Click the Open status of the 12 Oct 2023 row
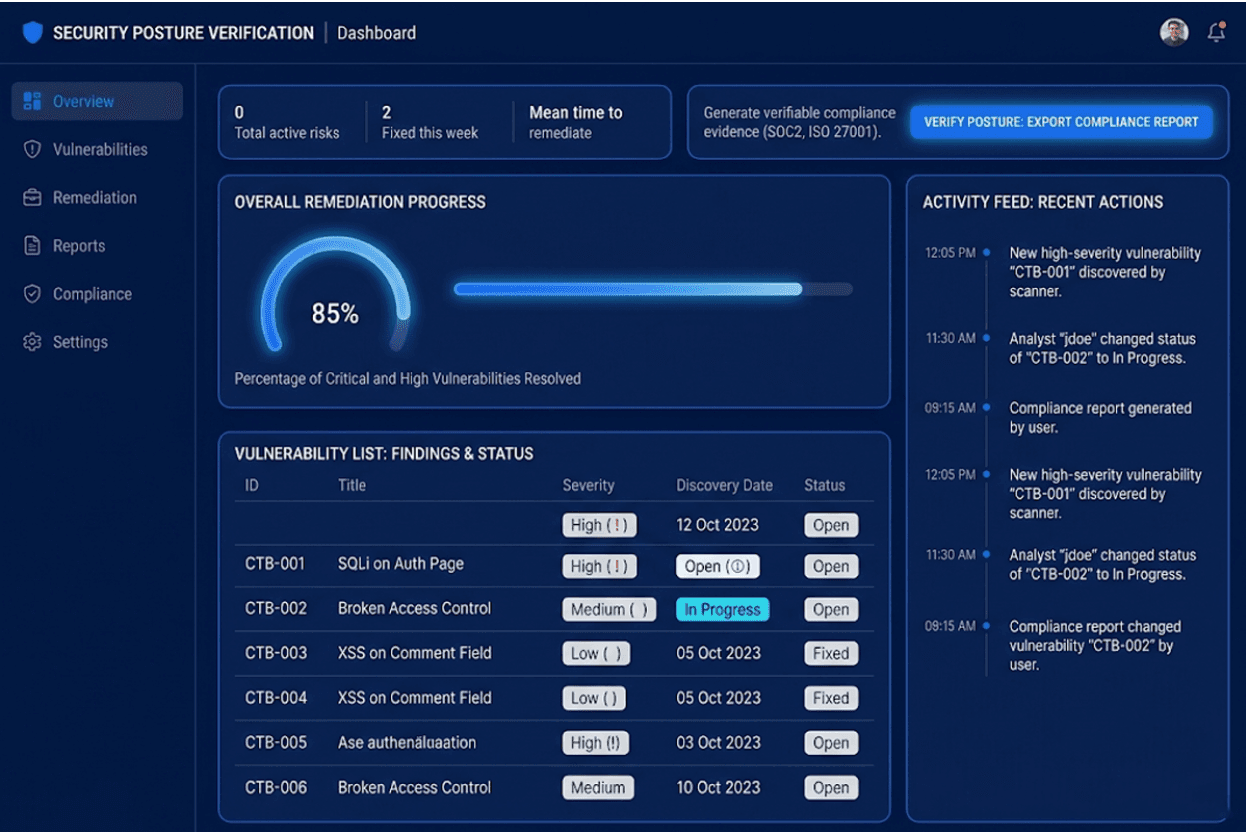 click(831, 525)
